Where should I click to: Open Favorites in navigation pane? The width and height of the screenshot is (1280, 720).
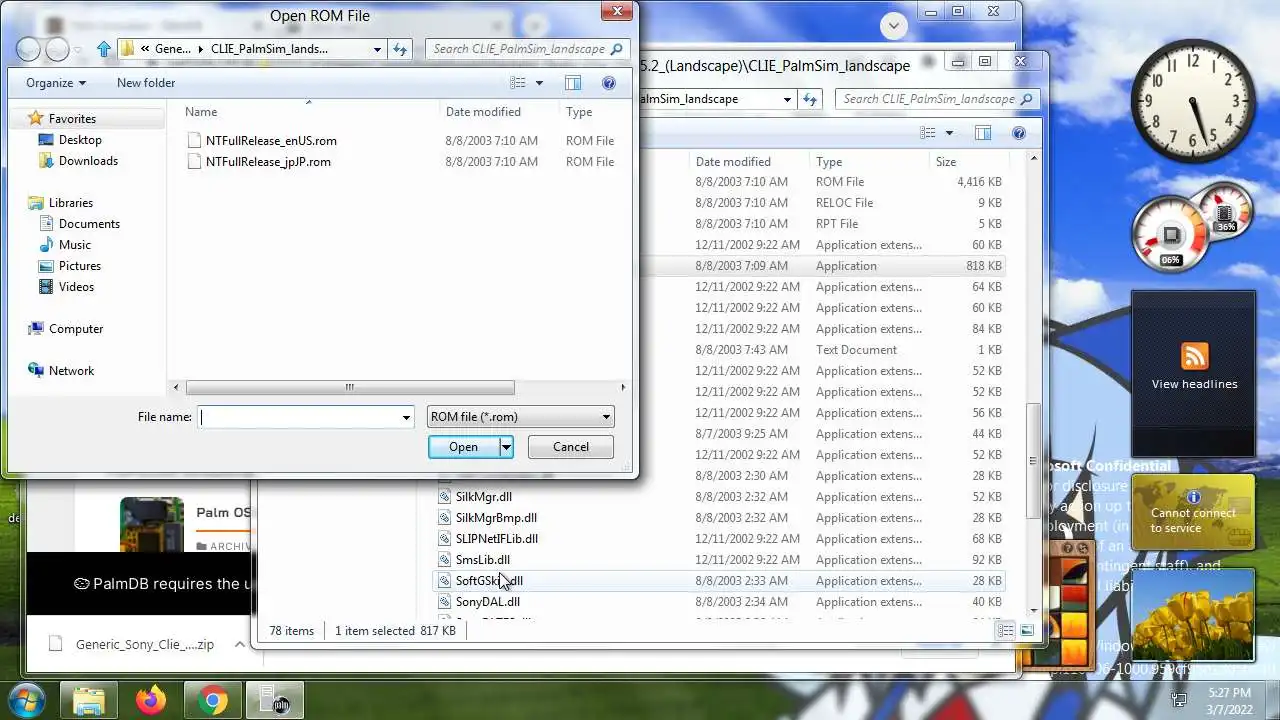(x=72, y=118)
